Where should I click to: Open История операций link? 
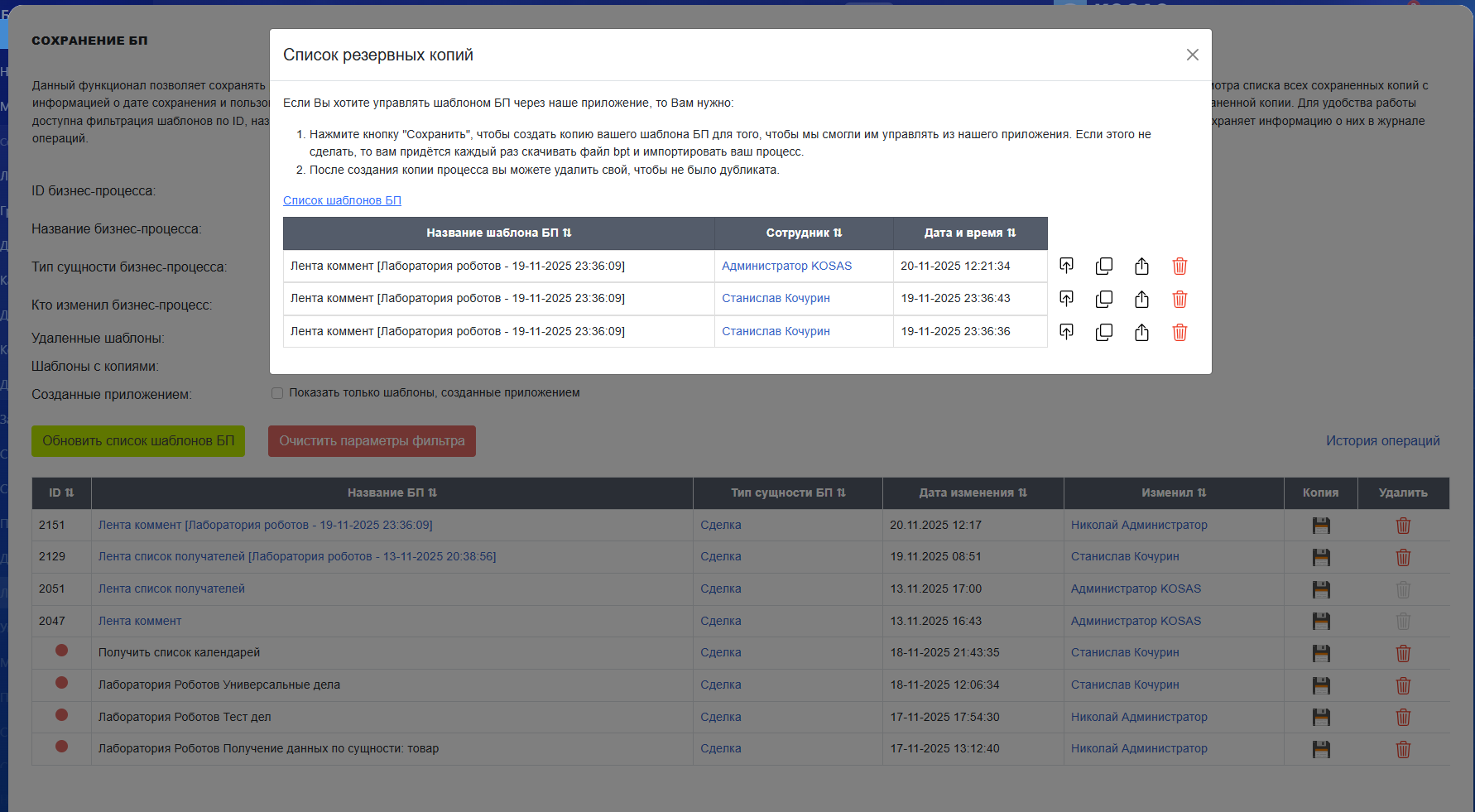click(1382, 441)
